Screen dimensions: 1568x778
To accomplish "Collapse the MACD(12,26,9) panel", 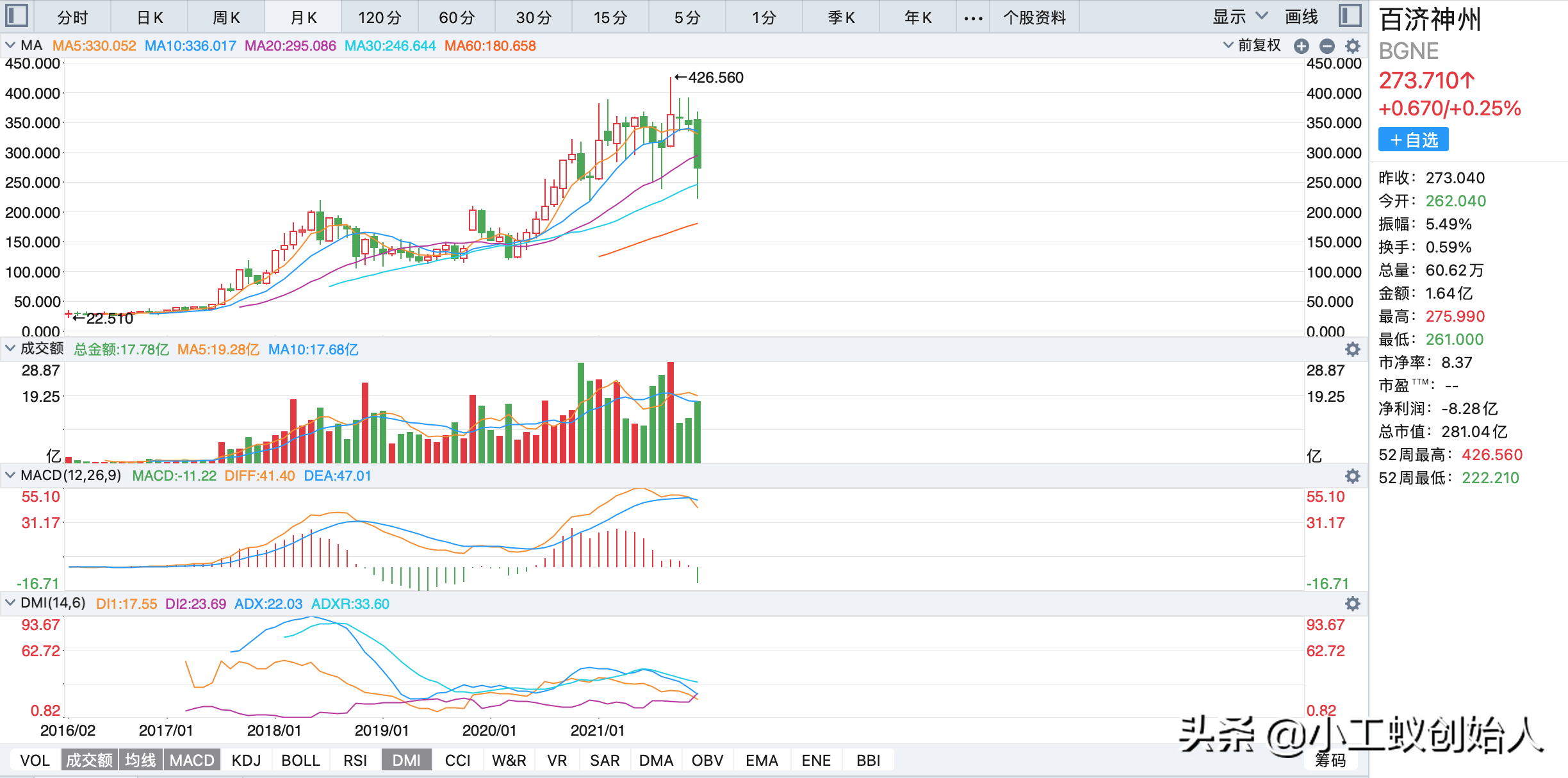I will pyautogui.click(x=10, y=476).
